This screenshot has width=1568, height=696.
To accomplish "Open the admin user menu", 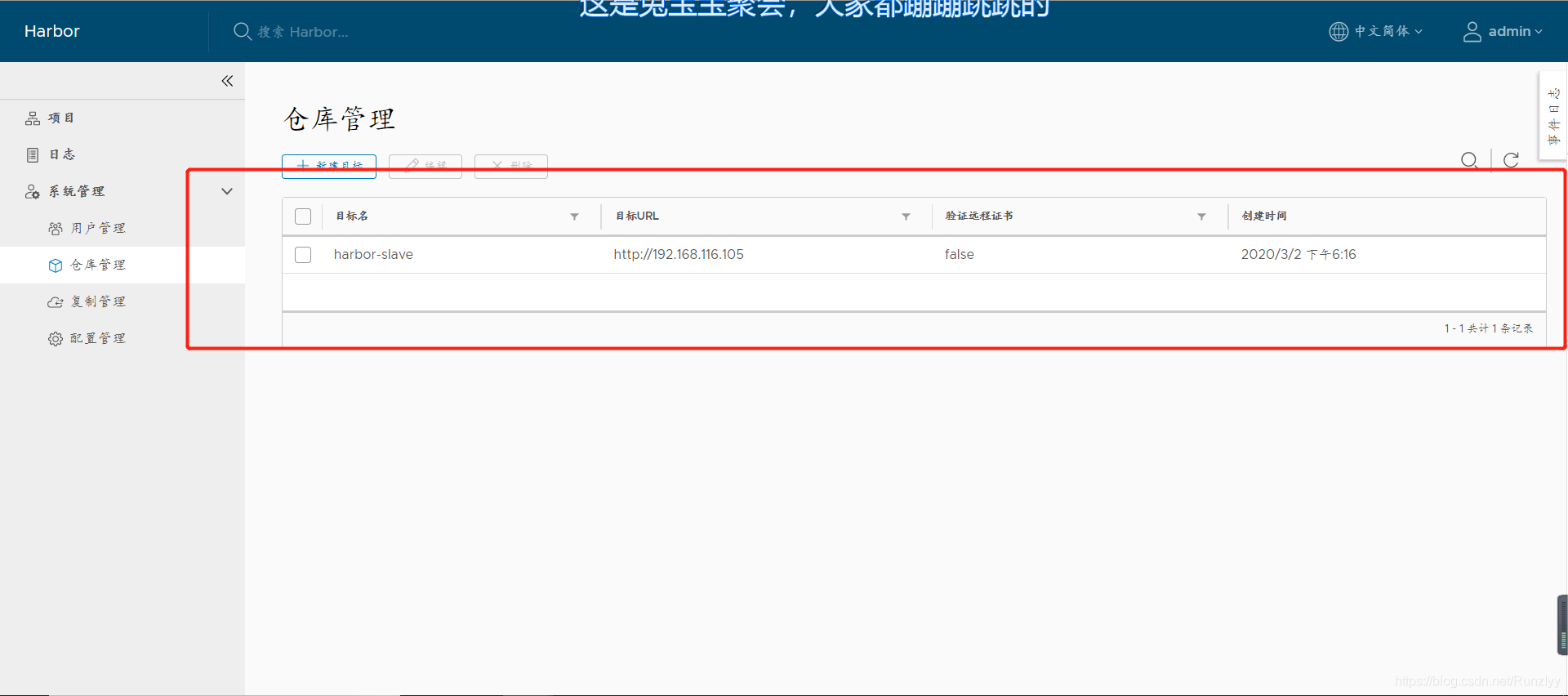I will (x=1503, y=31).
